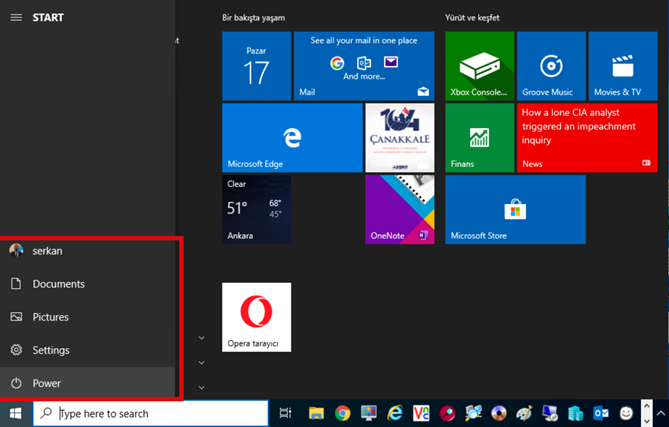Image resolution: width=669 pixels, height=427 pixels.
Task: Launch the Opera tarayıcı tile
Action: pos(256,317)
